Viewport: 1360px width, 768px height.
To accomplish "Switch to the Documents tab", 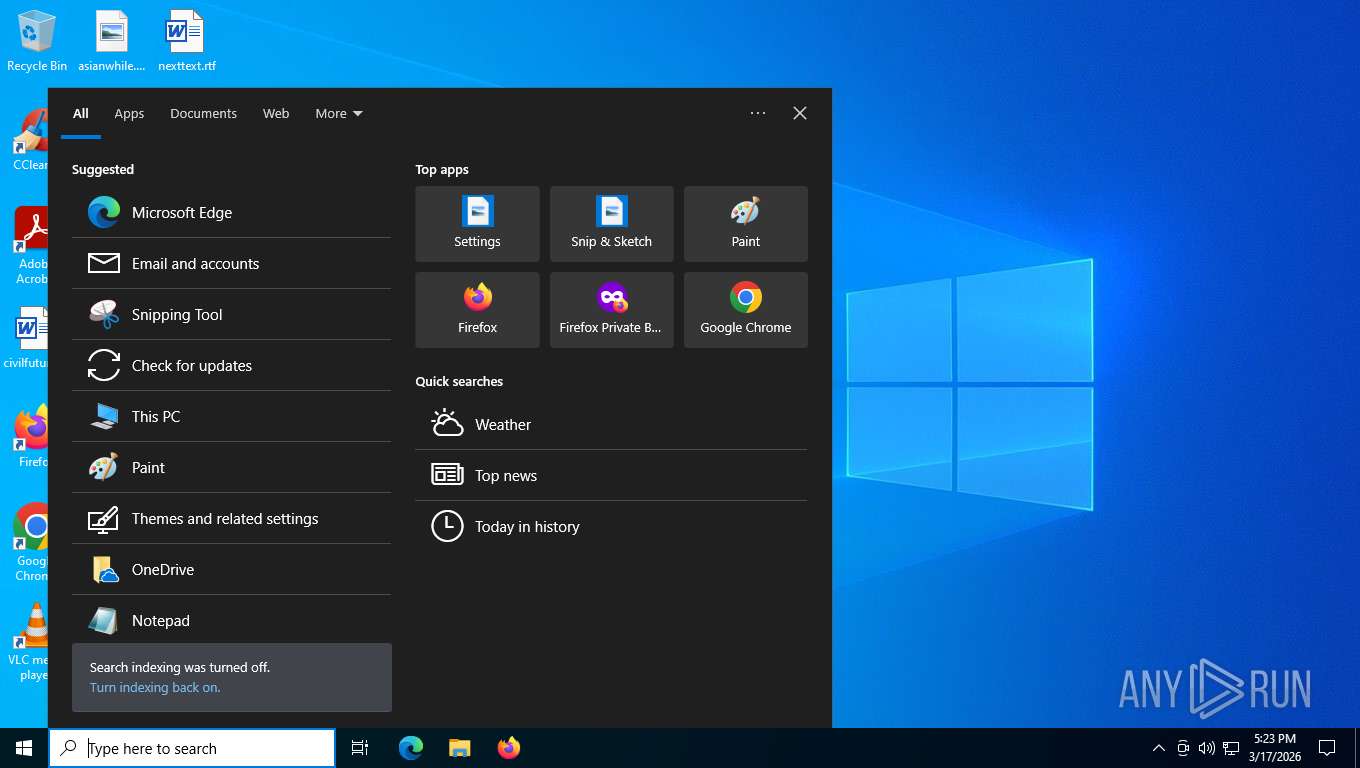I will (x=203, y=113).
